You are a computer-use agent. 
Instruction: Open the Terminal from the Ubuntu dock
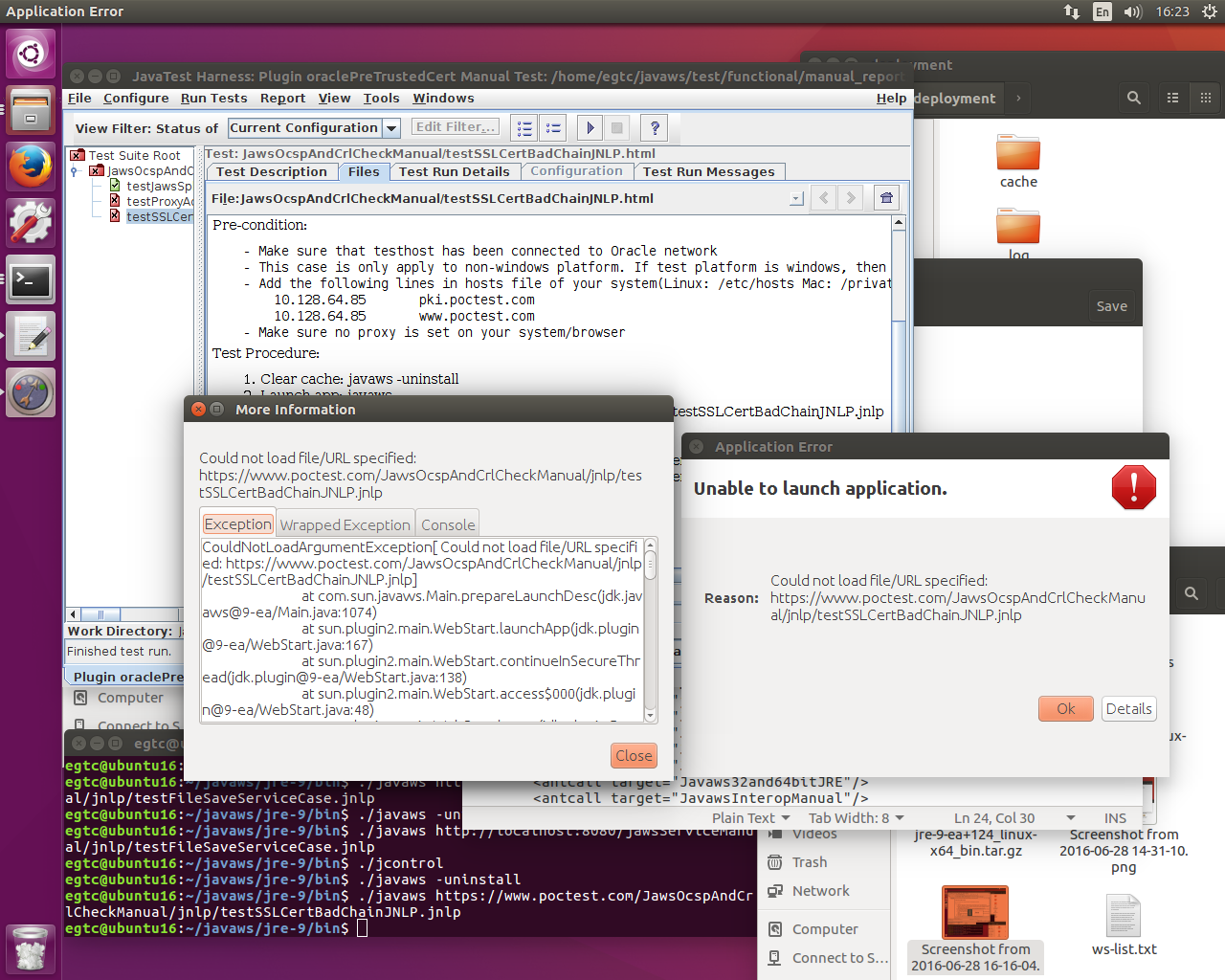click(x=31, y=280)
